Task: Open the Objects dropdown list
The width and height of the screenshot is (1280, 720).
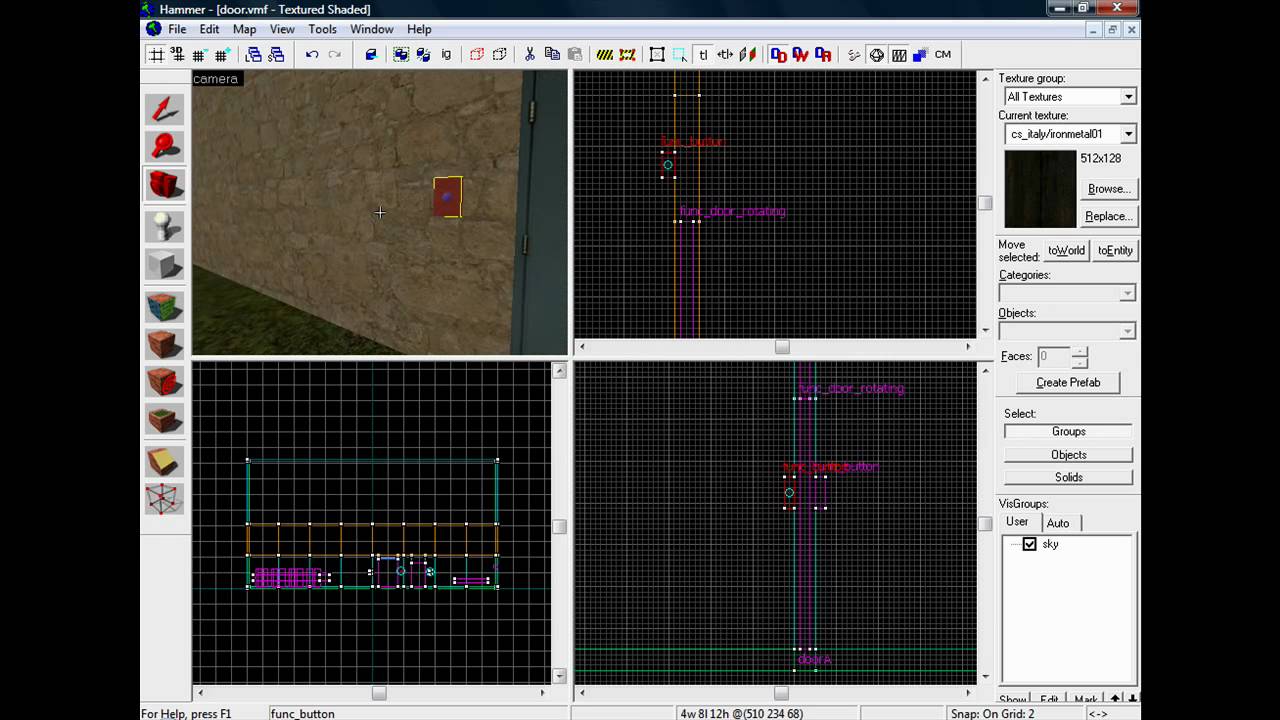Action: tap(1127, 331)
